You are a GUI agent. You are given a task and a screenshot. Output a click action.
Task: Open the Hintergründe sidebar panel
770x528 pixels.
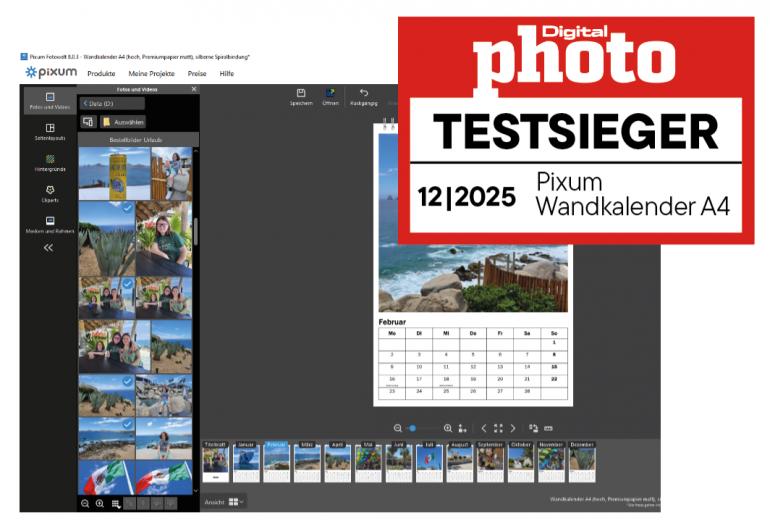[x=50, y=163]
